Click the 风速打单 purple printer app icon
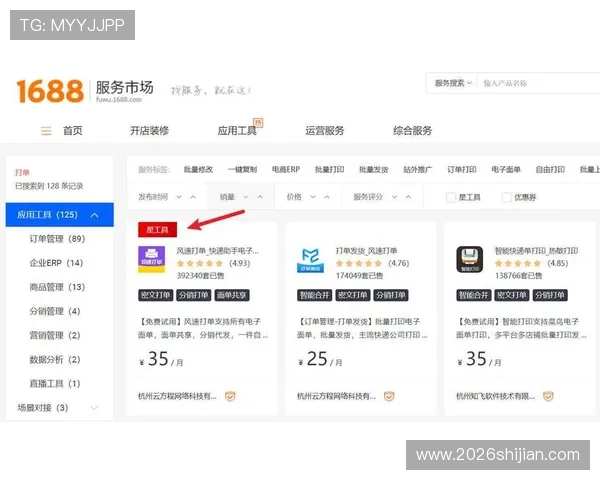 pos(152,259)
